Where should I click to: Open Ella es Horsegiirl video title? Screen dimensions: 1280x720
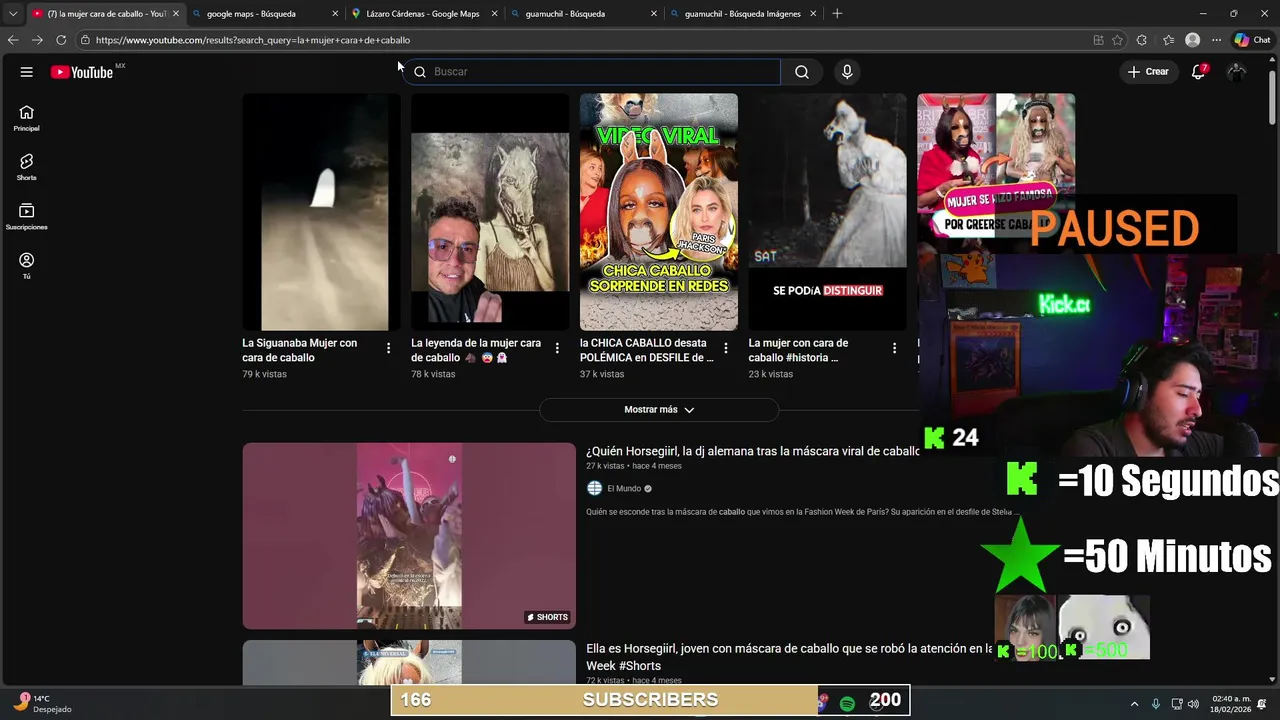789,657
